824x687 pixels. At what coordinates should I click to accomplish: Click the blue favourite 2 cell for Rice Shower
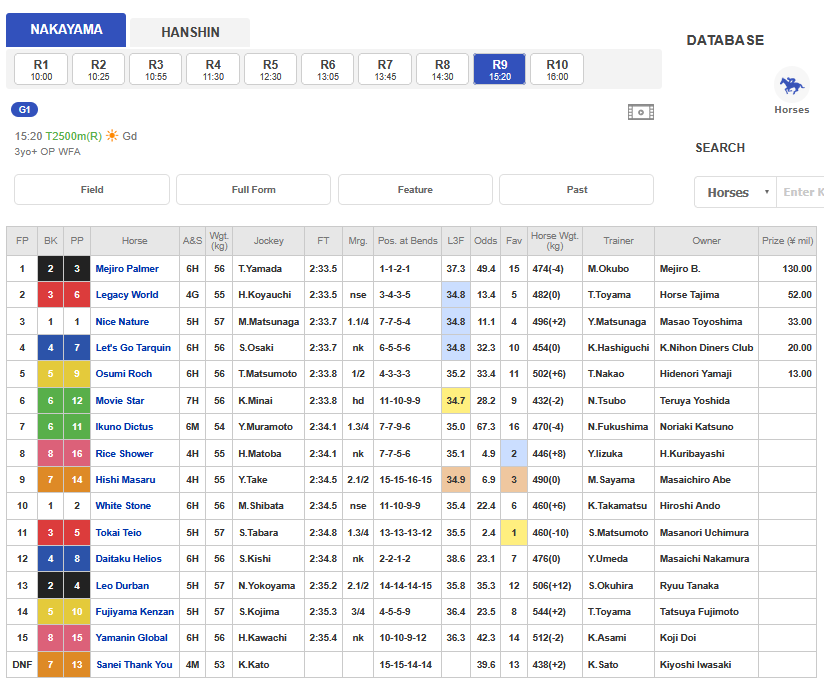pyautogui.click(x=514, y=454)
